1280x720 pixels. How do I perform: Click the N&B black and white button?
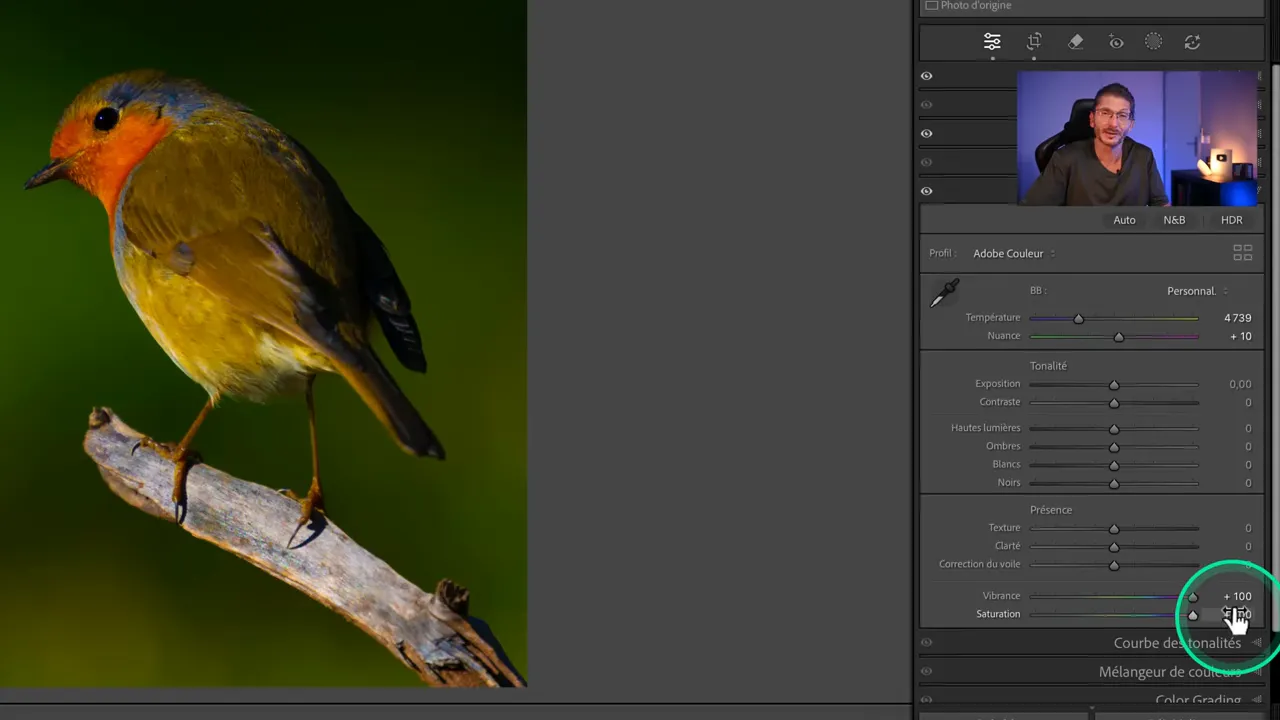click(1174, 220)
